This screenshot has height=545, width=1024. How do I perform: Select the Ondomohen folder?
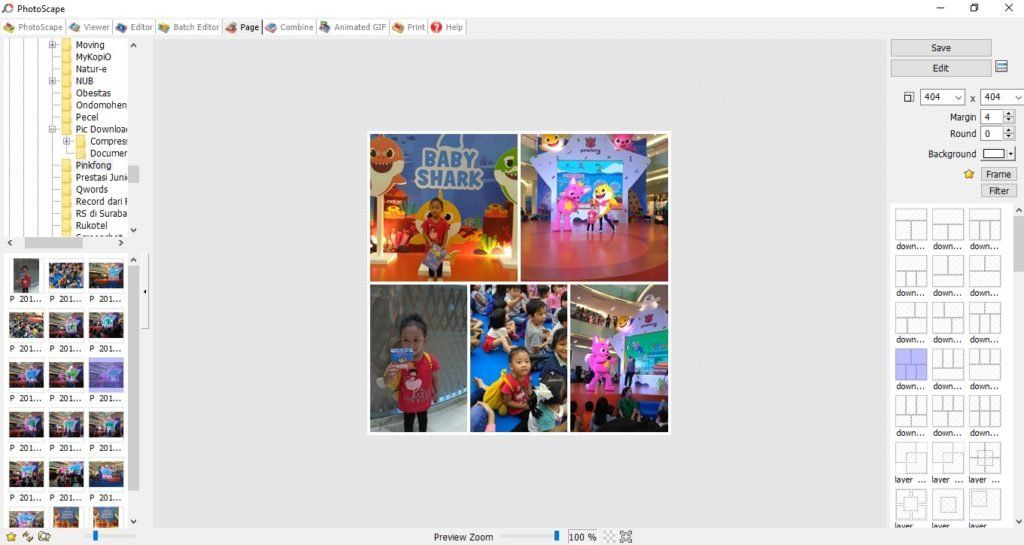(101, 105)
